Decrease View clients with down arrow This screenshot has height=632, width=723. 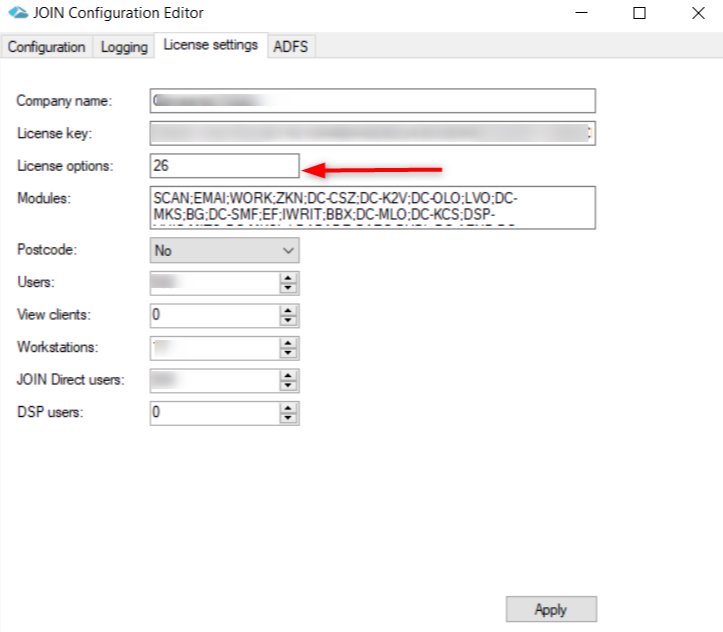point(288,320)
